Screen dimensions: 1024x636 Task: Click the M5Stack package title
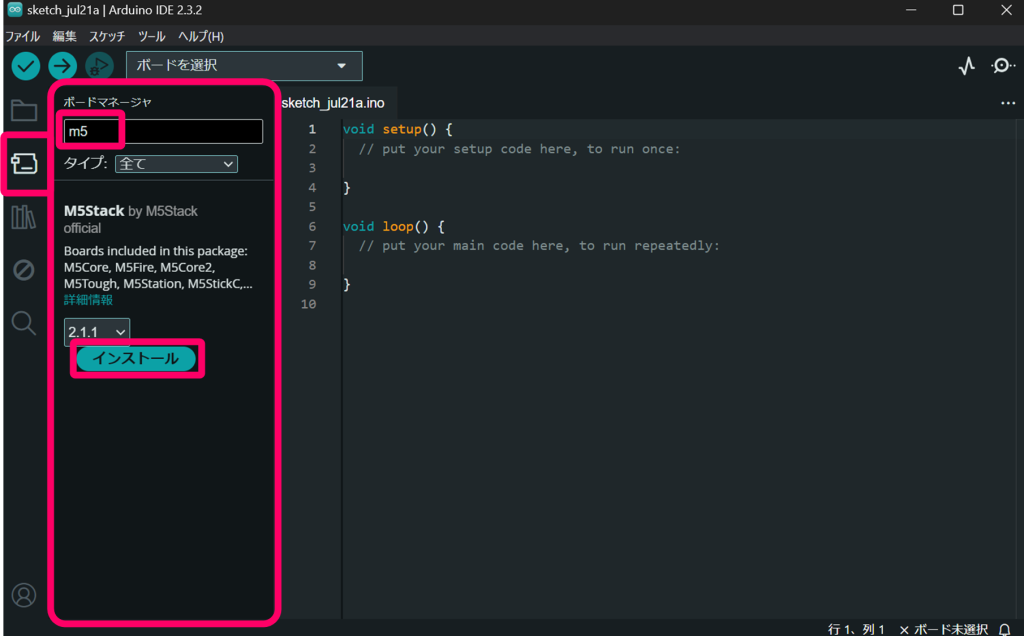click(94, 211)
